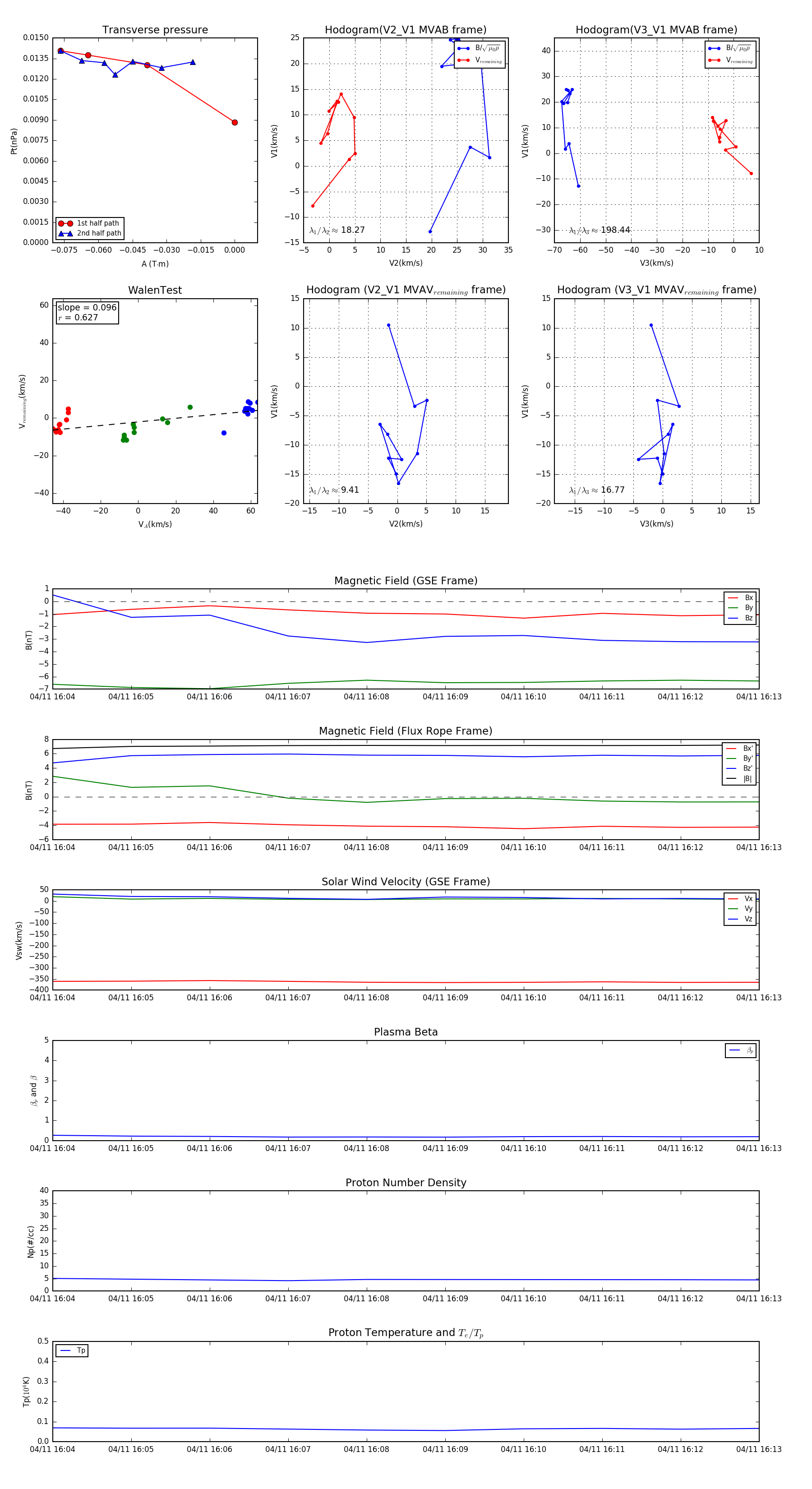Image resolution: width=812 pixels, height=1489 pixels.
Task: Click the red data point at A = 0.000 in Transverse pressure
Action: [x=235, y=123]
